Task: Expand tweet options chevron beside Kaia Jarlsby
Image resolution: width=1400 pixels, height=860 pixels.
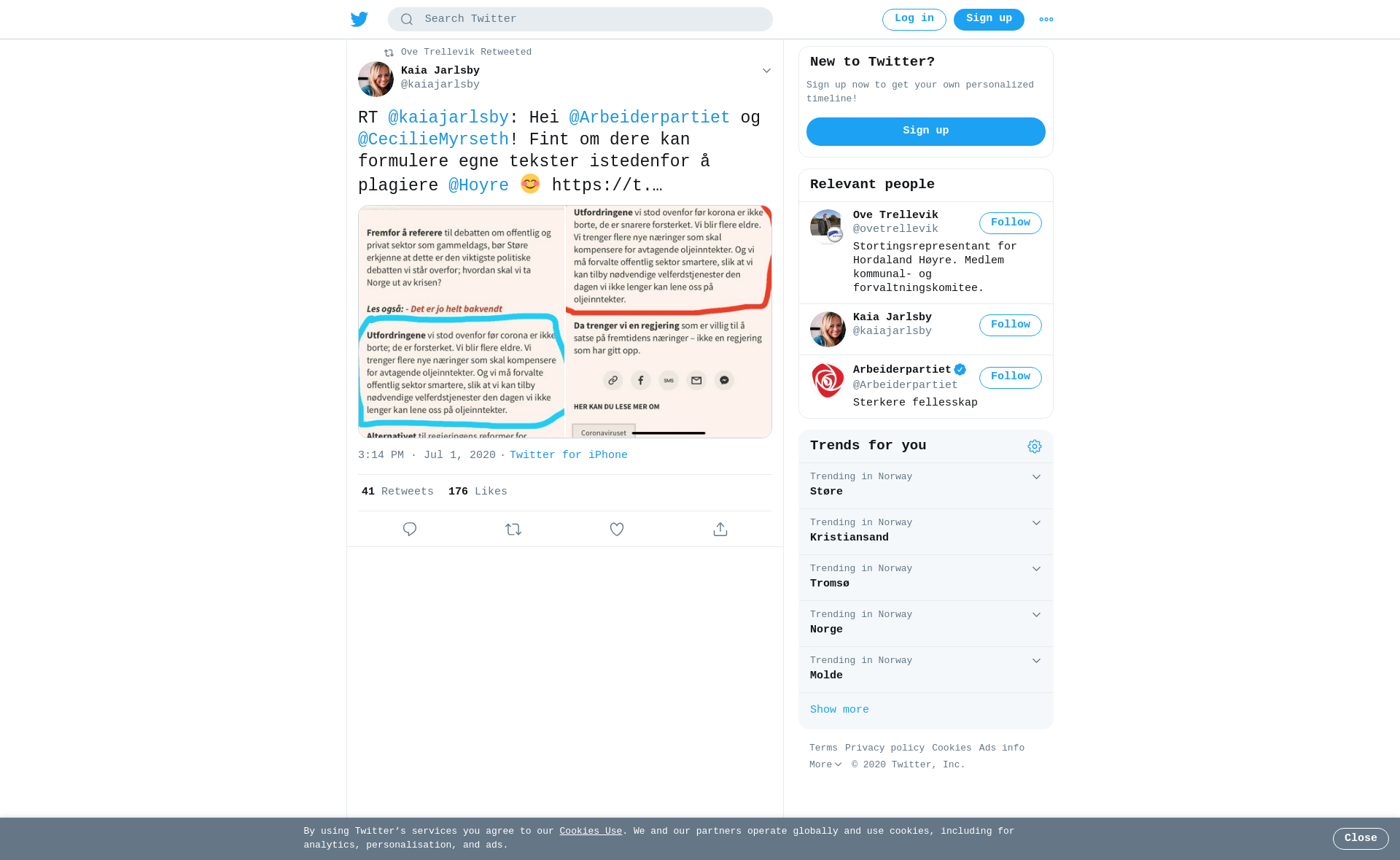Action: click(766, 71)
